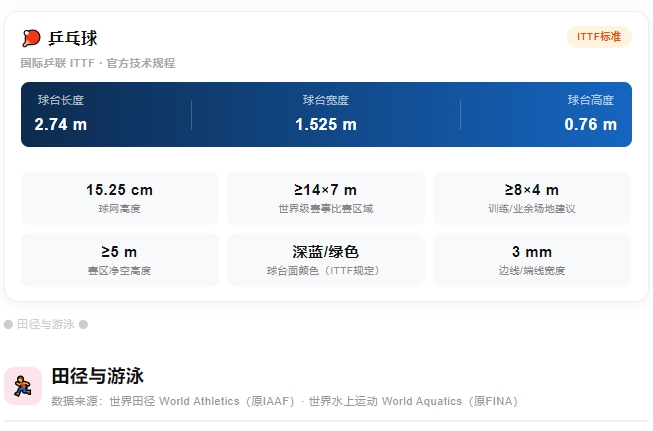Open the 3 mm 边线/端线宽度 tile
Viewport: 653px width, 431px height.
532,260
